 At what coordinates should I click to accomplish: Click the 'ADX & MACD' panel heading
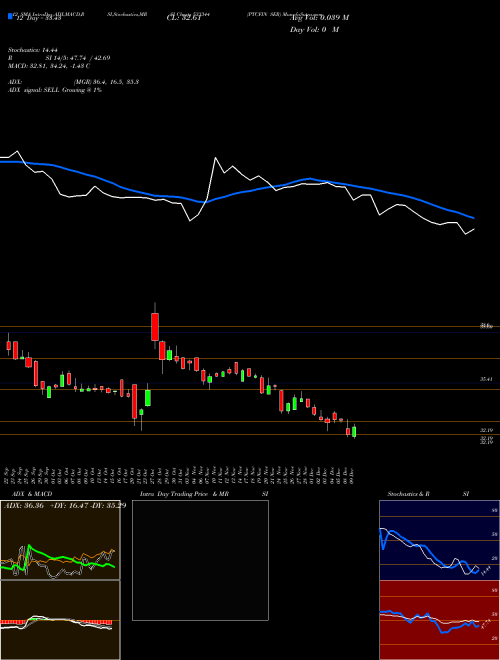[32, 494]
